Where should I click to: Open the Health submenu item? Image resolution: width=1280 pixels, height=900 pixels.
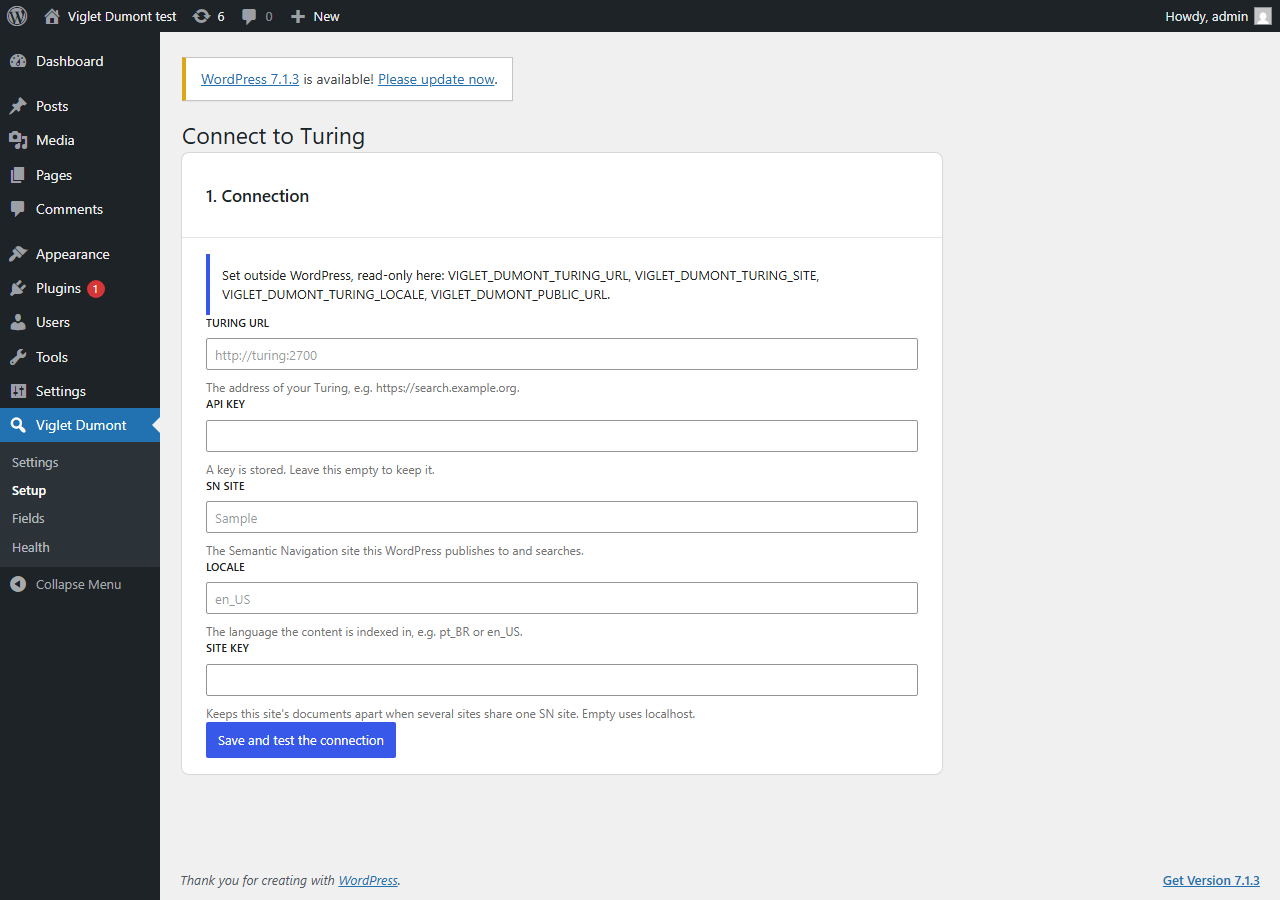pos(31,547)
